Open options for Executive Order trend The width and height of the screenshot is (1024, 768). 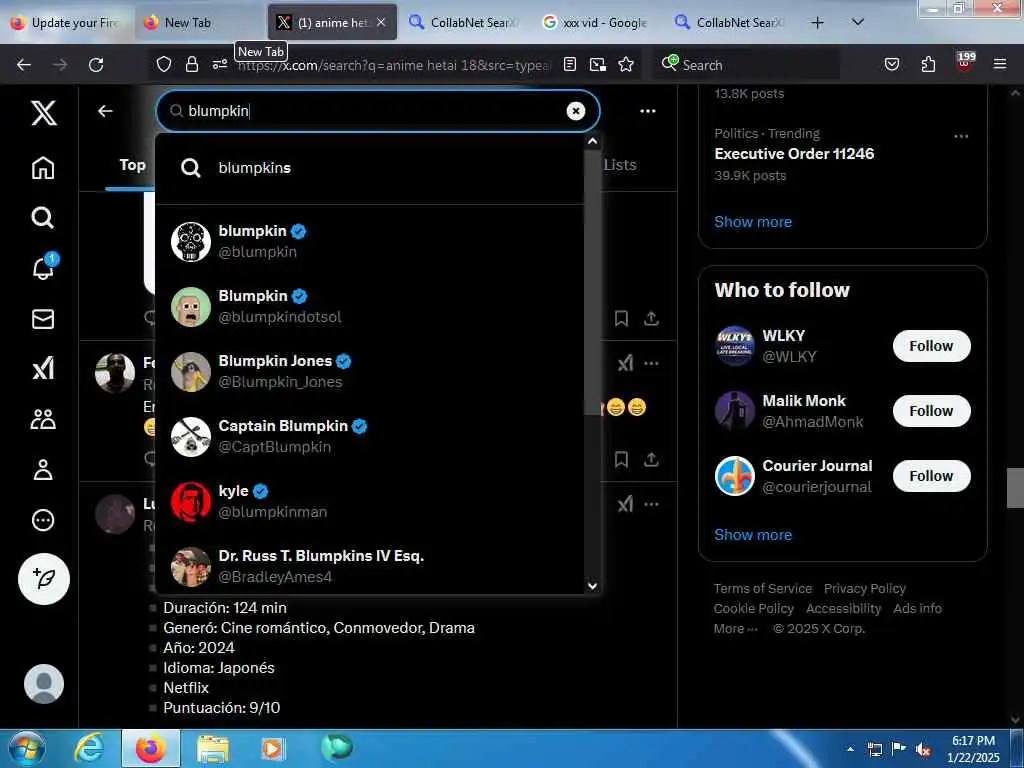point(961,136)
